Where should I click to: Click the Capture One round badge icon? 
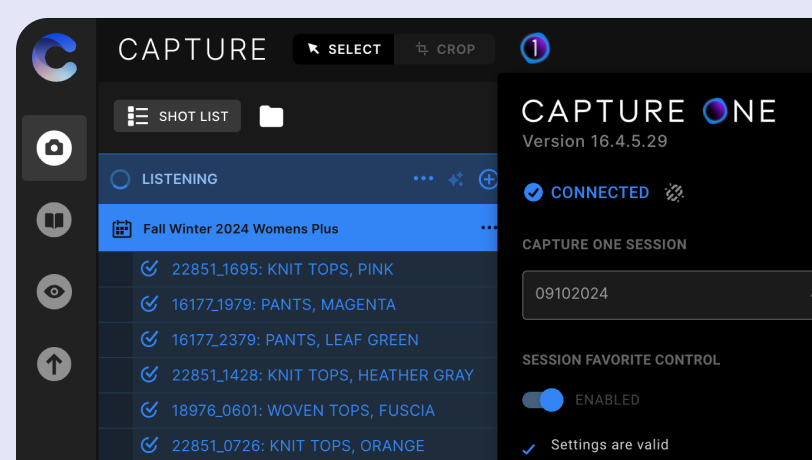(x=535, y=49)
